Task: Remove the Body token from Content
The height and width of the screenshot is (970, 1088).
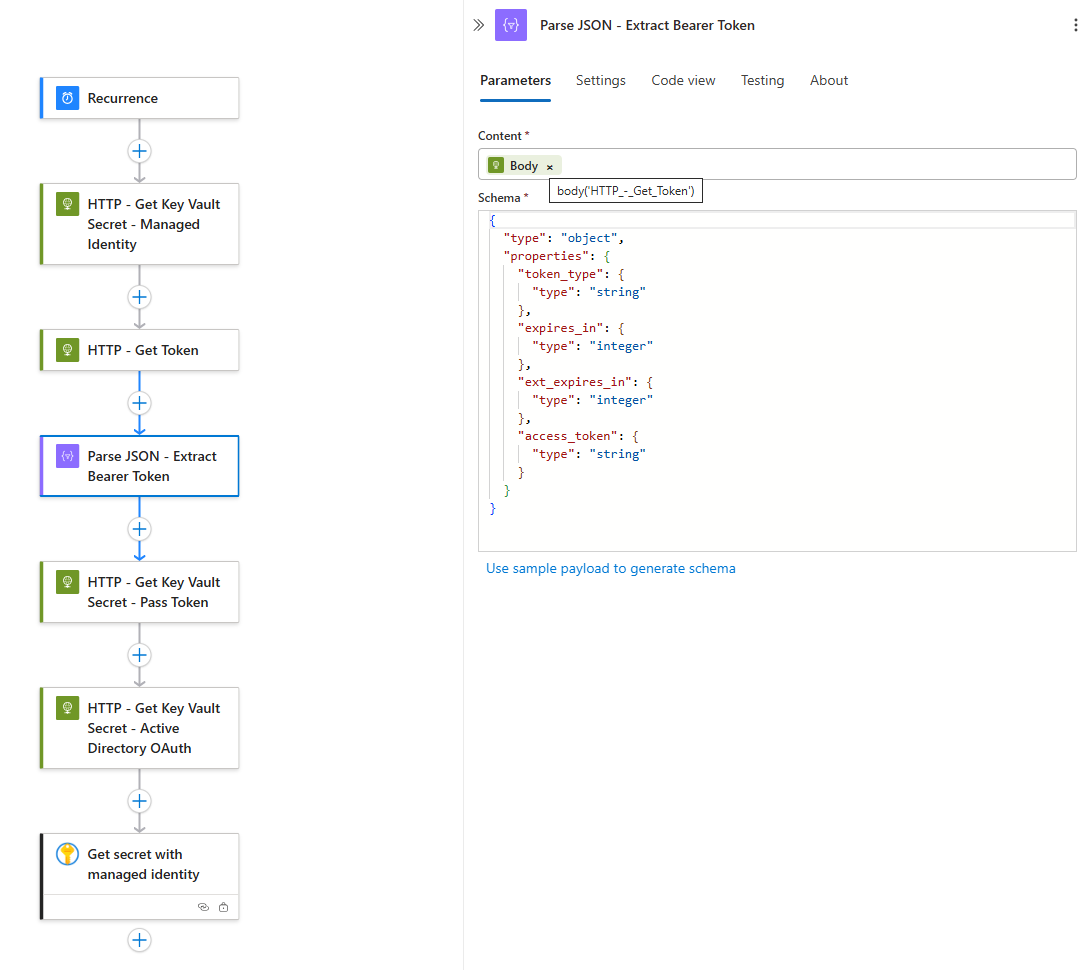Action: click(x=550, y=166)
